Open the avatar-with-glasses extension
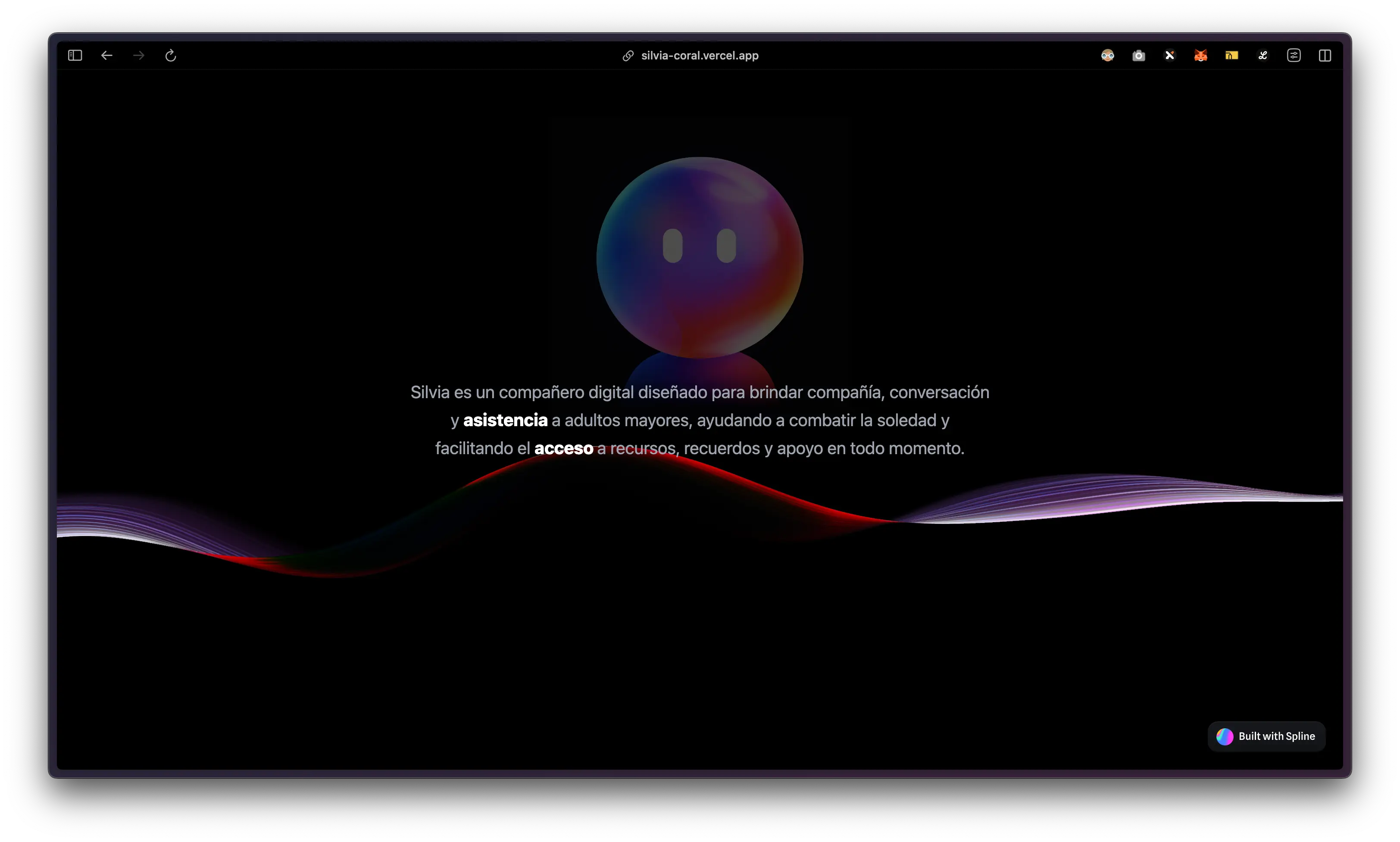1400x842 pixels. (x=1107, y=56)
